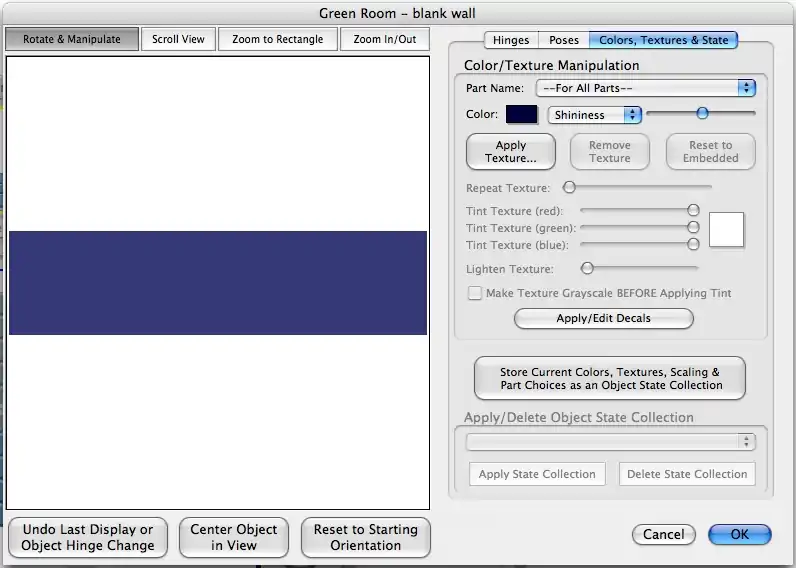Open Apply/Edit Decals dialog
796x568 pixels.
(603, 318)
